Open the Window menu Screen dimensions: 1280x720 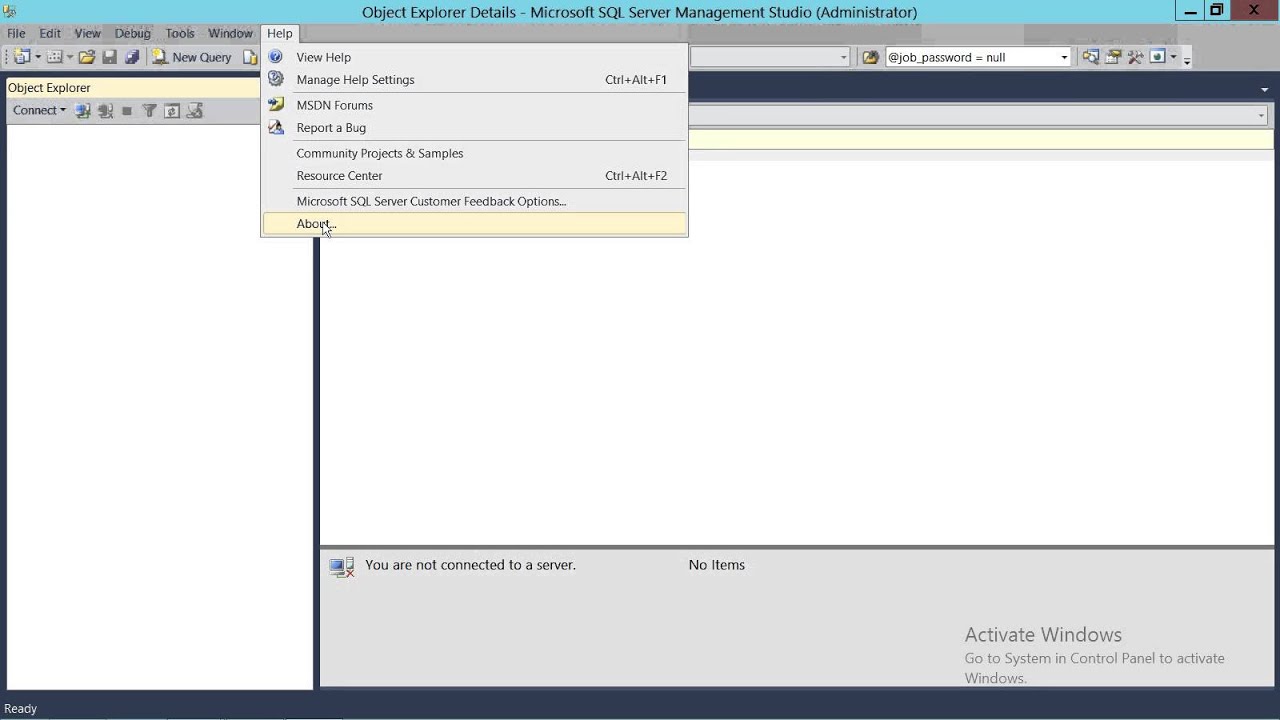pos(230,33)
